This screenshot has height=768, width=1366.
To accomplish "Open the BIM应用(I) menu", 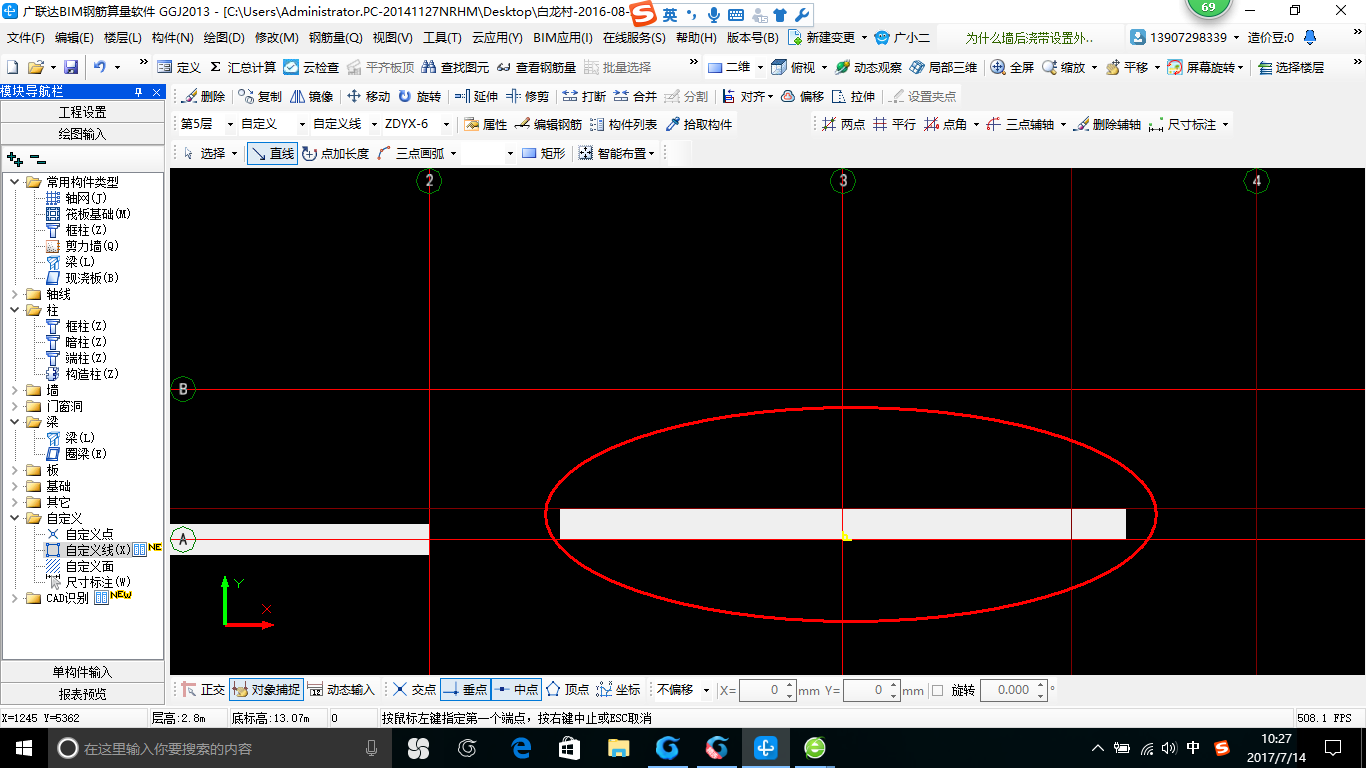I will (x=563, y=38).
